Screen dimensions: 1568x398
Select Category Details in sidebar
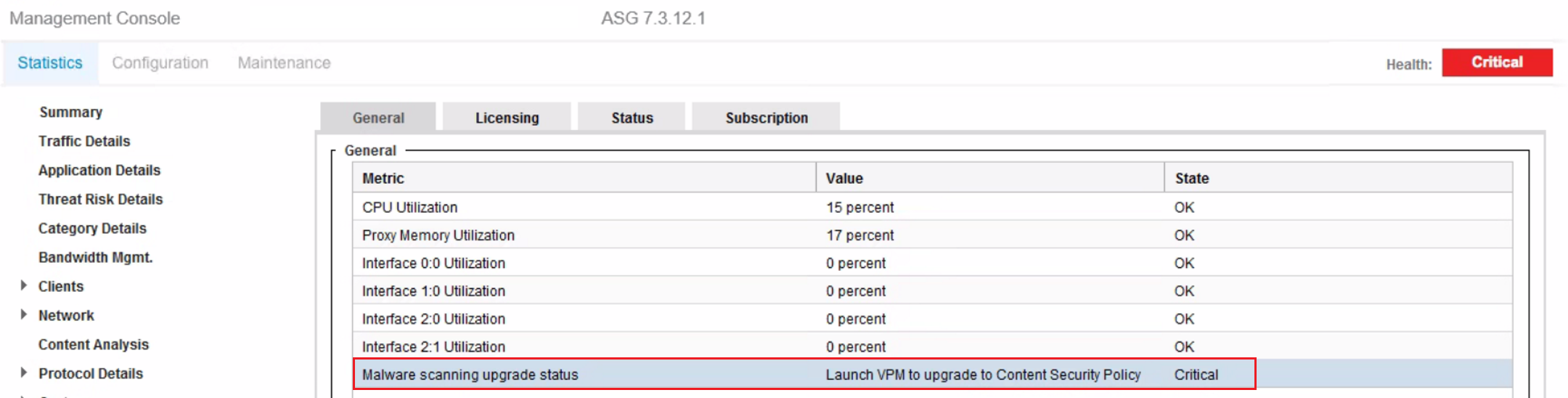tap(92, 228)
